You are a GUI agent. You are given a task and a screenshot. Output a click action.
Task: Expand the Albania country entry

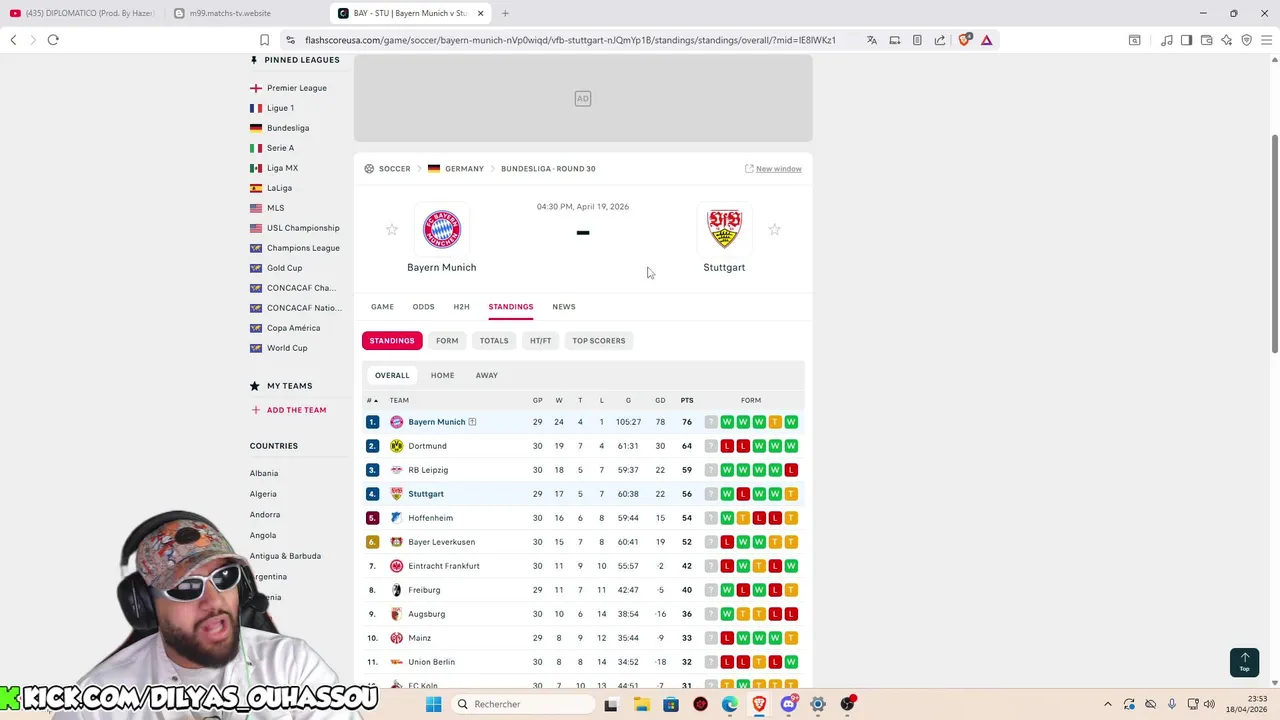[x=264, y=474]
